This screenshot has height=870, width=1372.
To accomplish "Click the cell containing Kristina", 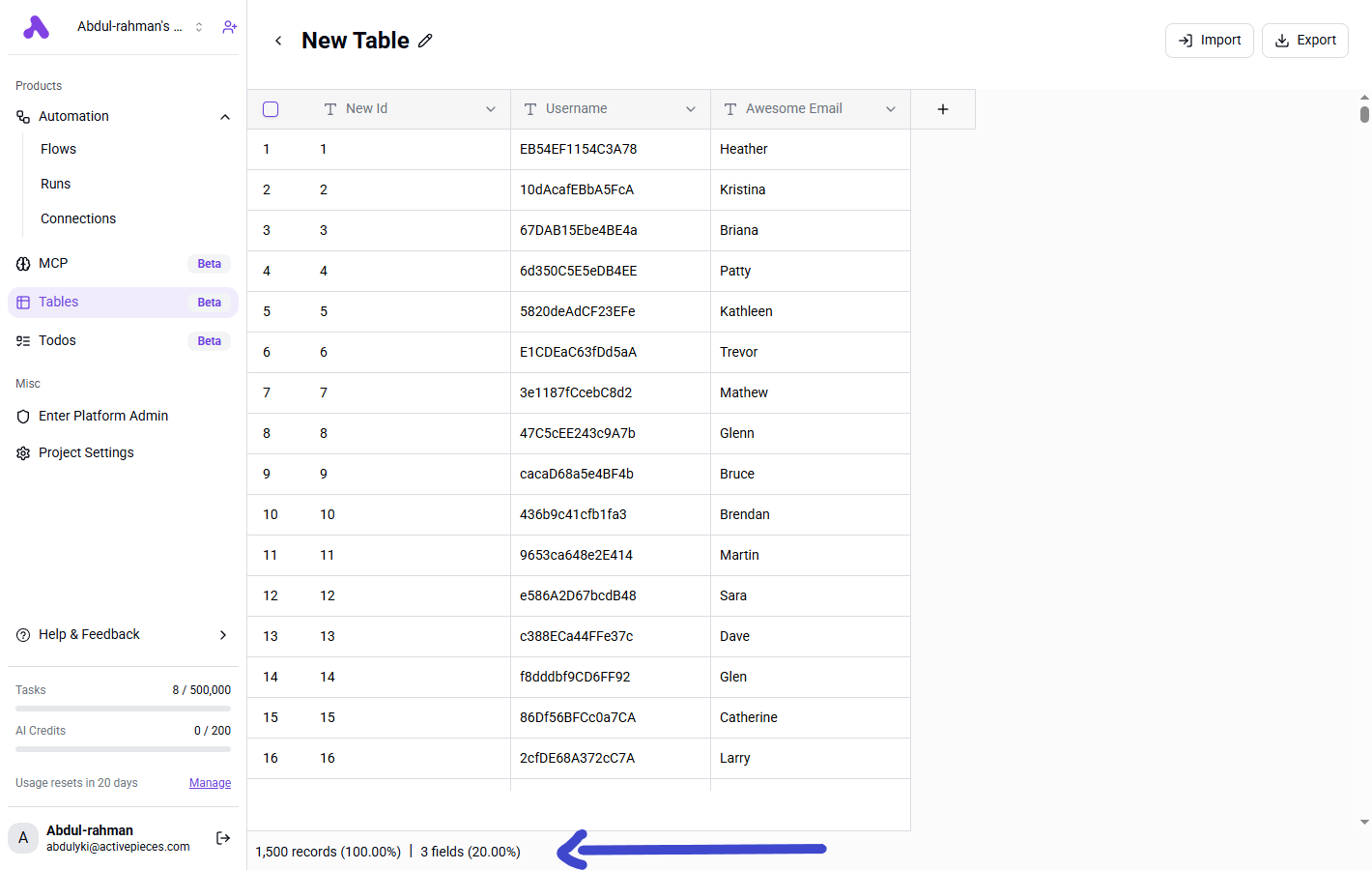I will 811,189.
